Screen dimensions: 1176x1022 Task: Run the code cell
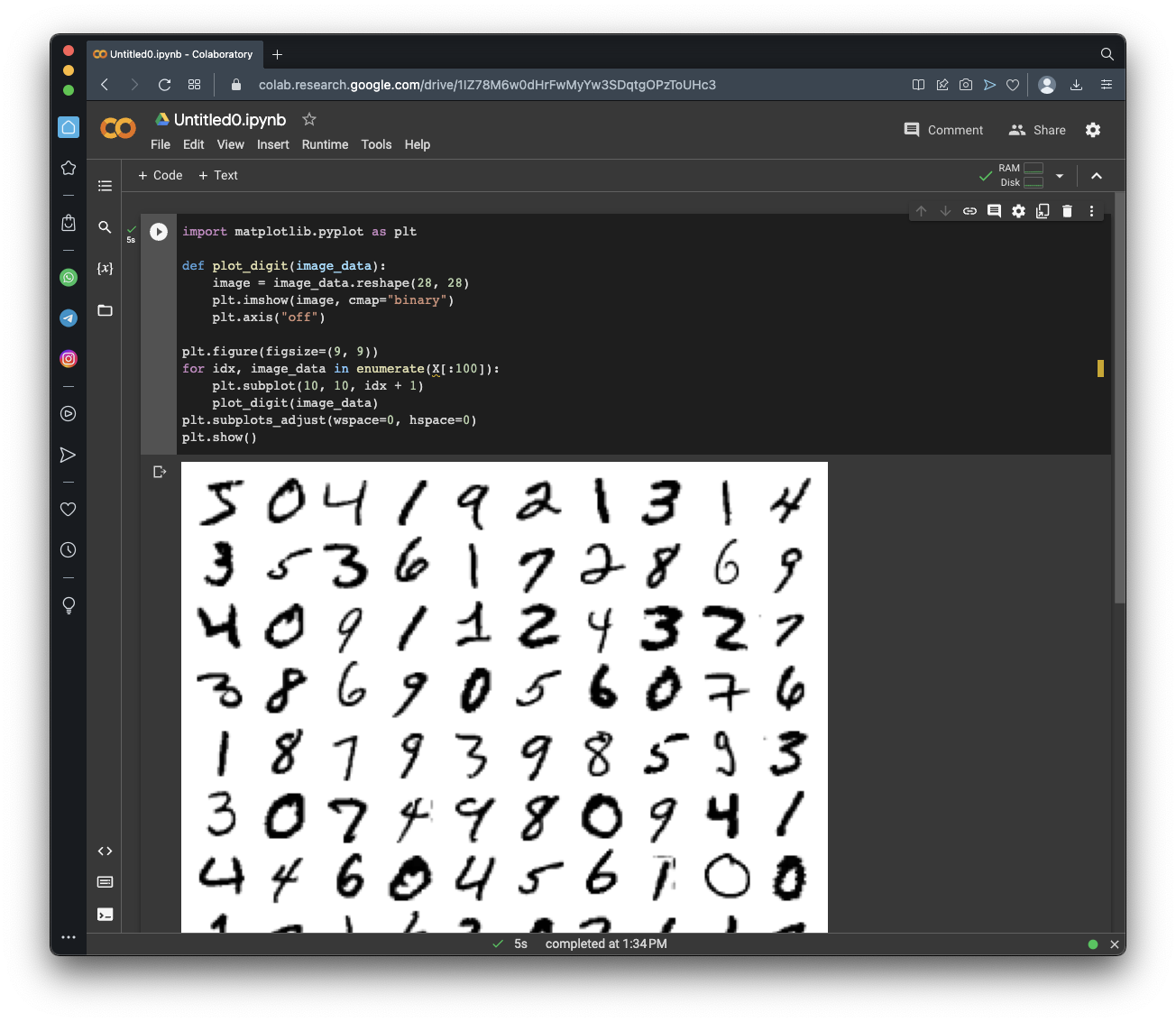tap(159, 232)
